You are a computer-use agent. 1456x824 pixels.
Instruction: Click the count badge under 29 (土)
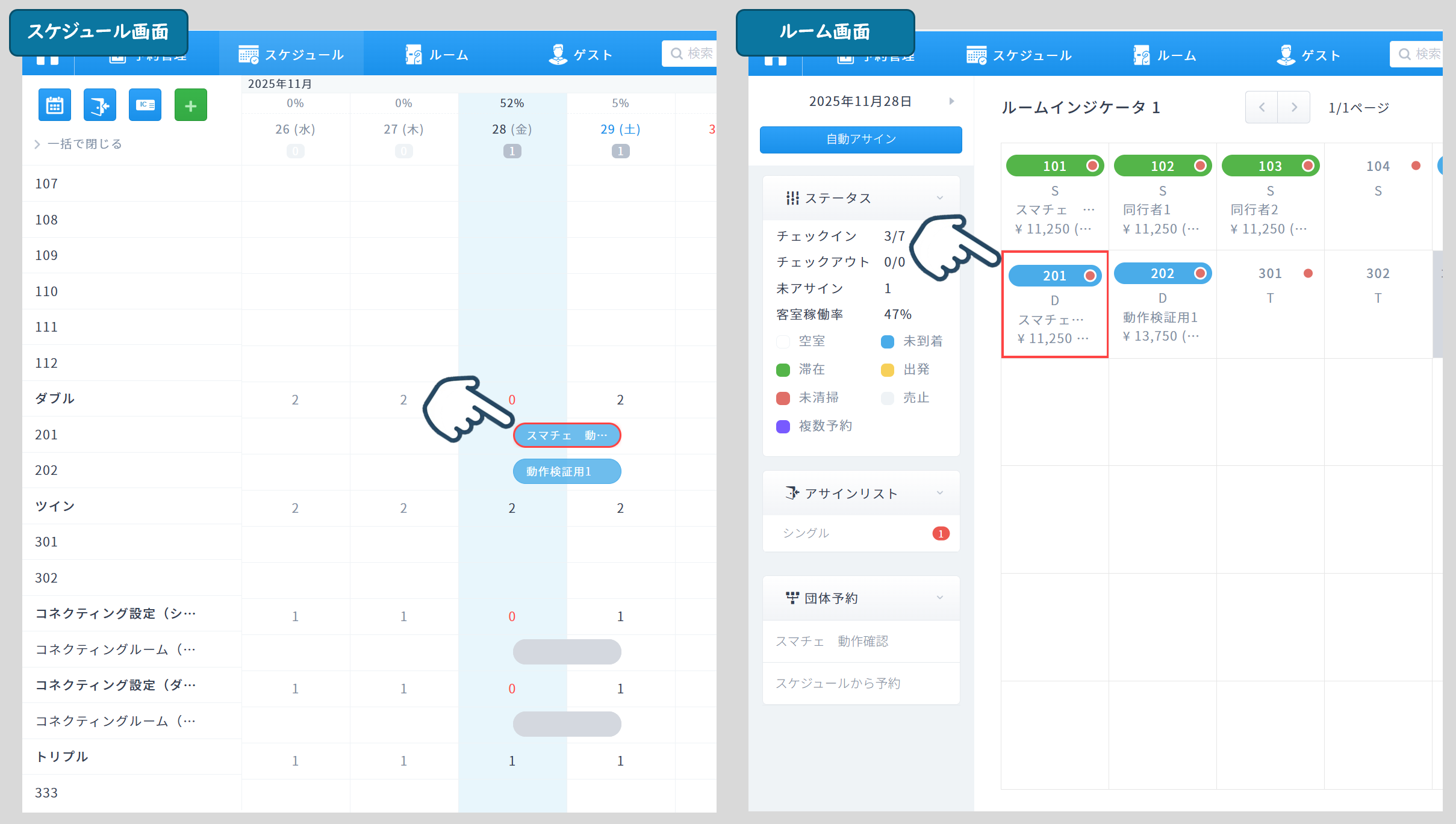(620, 151)
